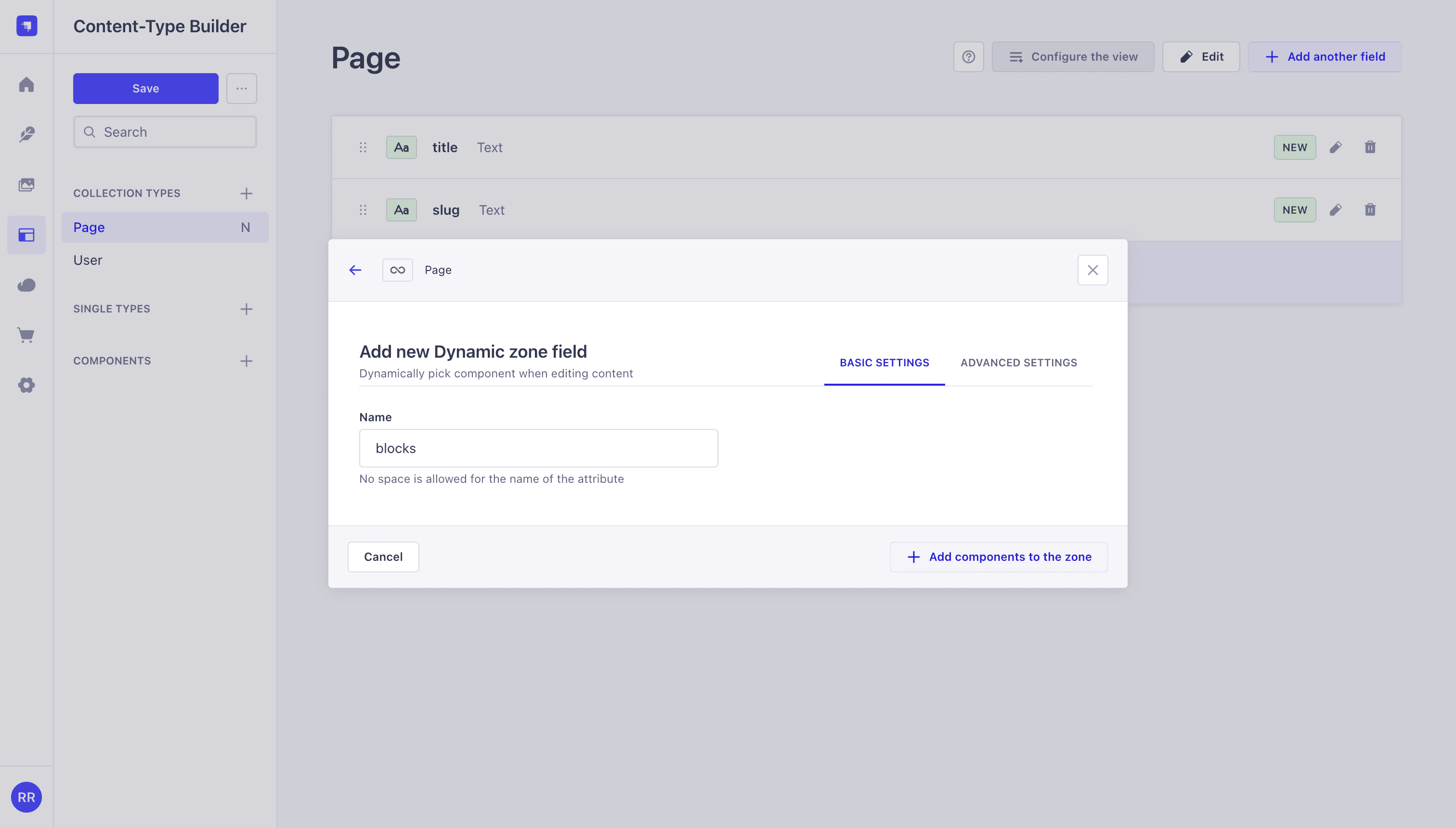
Task: Switch to Basic Settings tab
Action: [884, 363]
